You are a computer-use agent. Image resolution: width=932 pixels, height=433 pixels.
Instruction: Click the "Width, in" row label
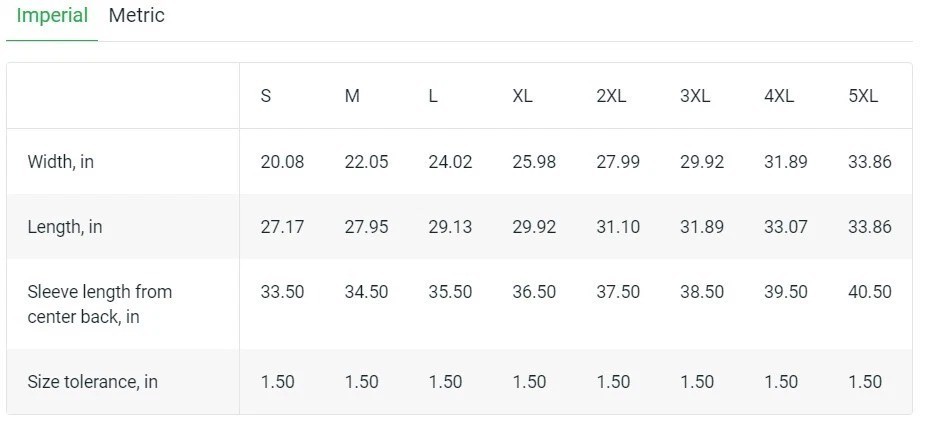(x=61, y=162)
